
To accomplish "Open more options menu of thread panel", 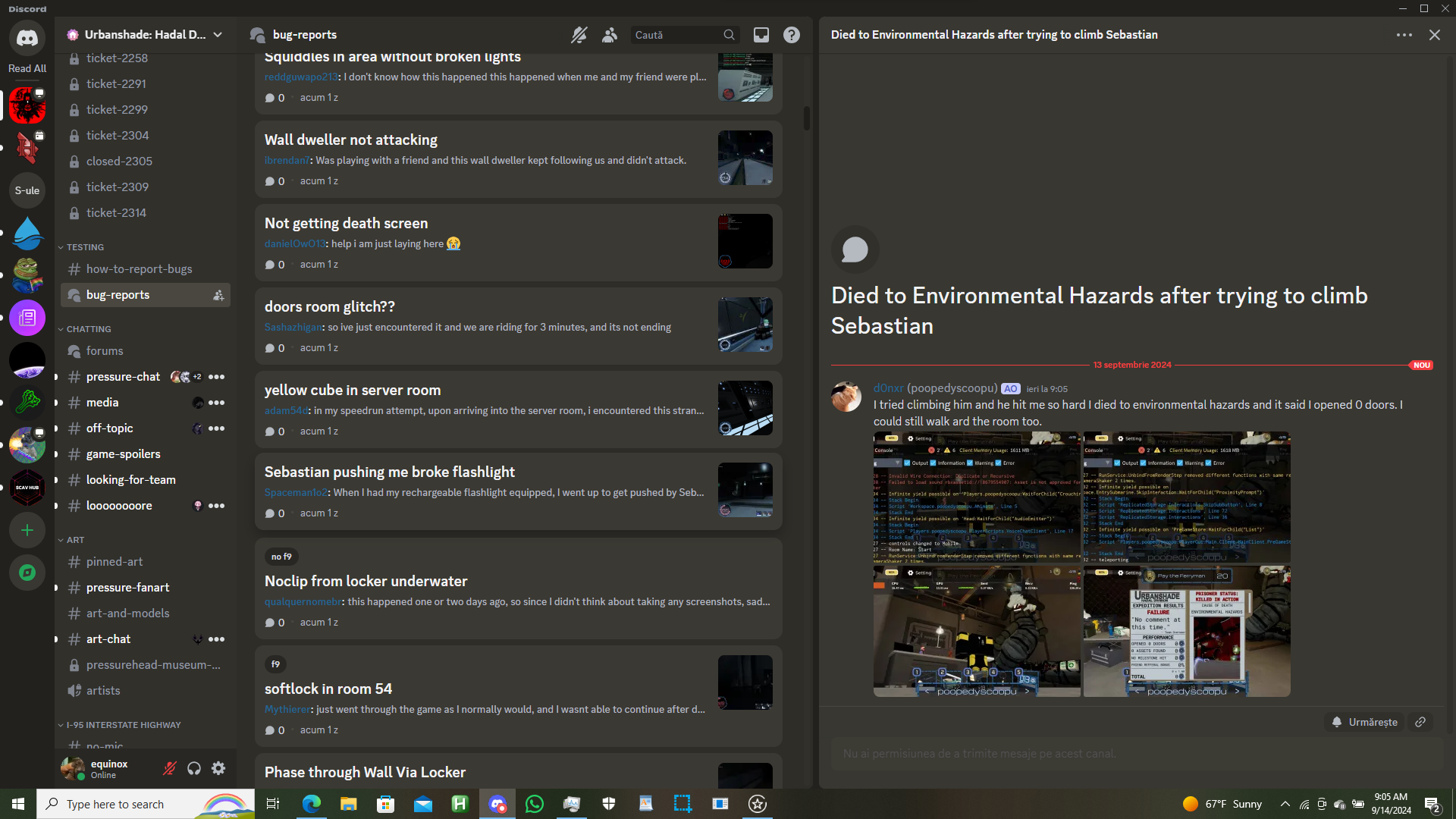I will click(x=1404, y=35).
